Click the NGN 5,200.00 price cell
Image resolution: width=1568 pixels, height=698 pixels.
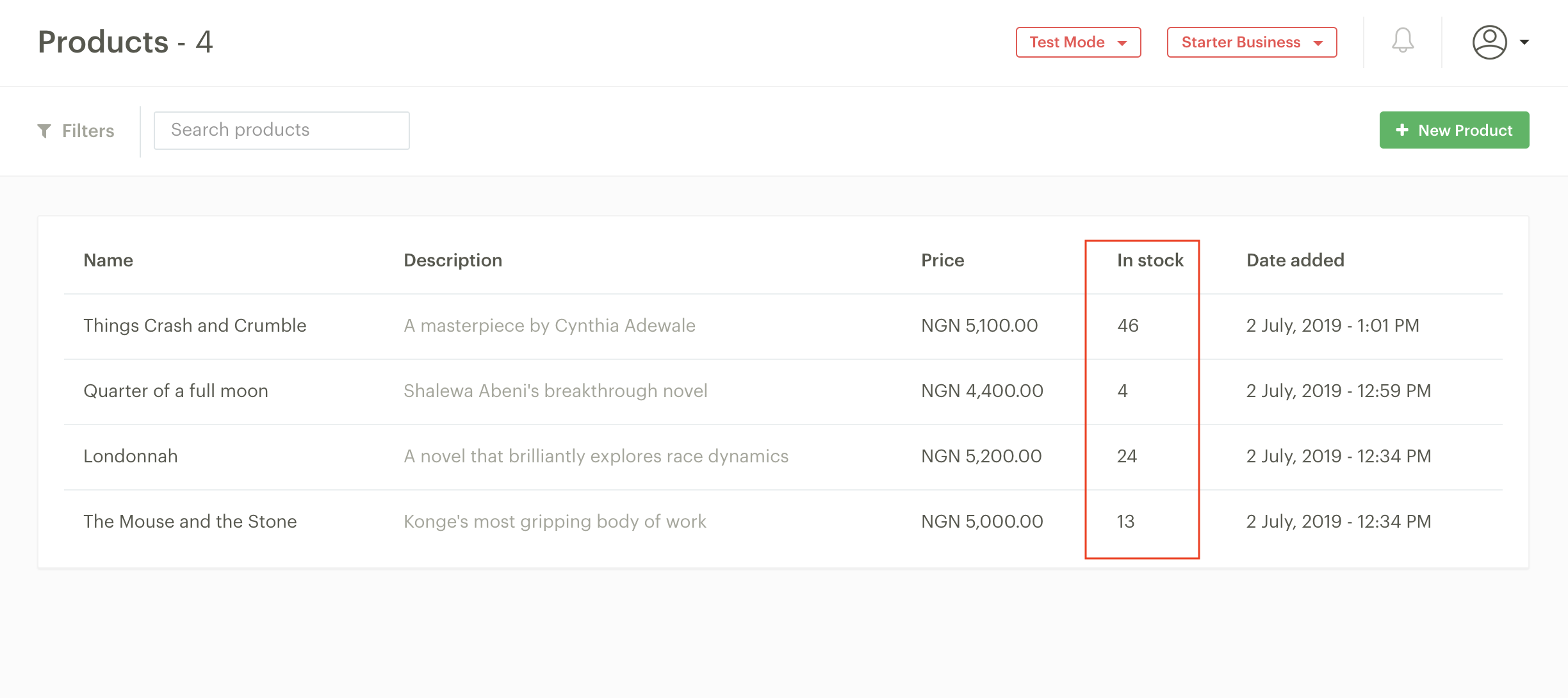coord(981,456)
